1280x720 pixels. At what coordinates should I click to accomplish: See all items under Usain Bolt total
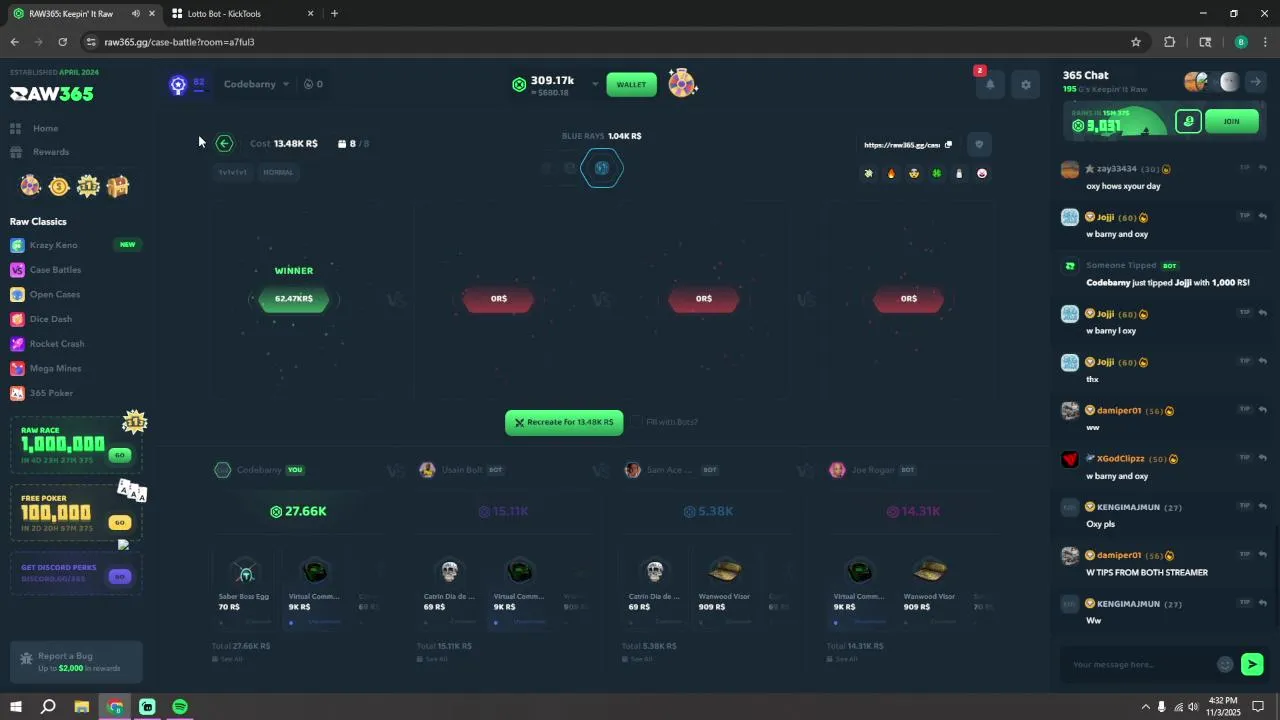pyautogui.click(x=432, y=659)
